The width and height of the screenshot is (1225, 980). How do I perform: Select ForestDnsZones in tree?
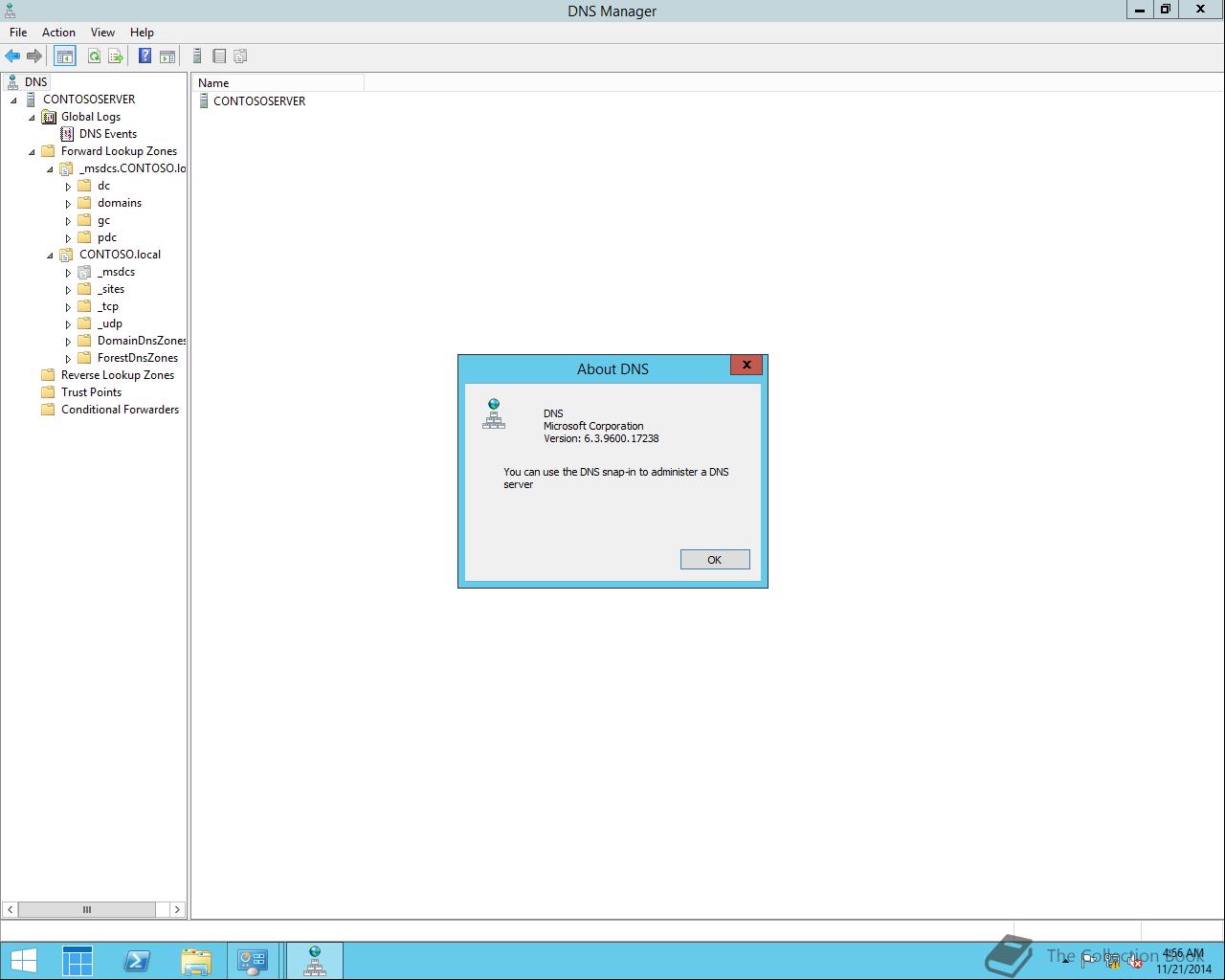(x=138, y=358)
